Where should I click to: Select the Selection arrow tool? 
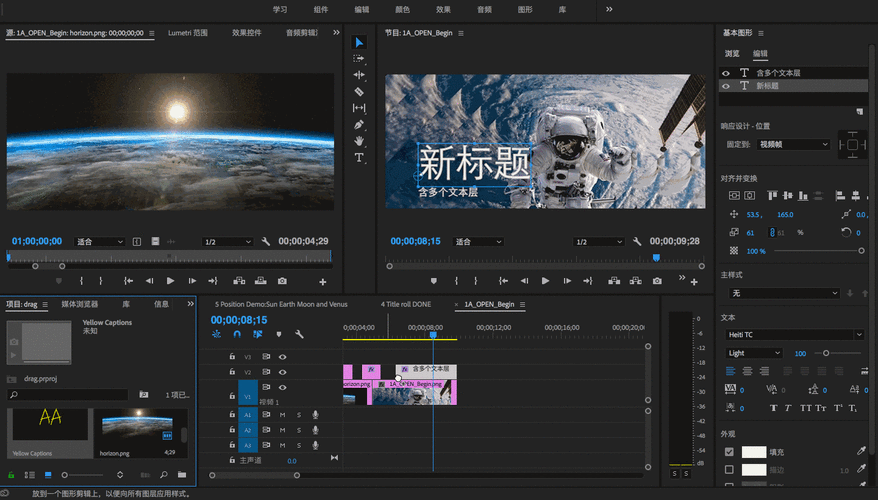359,42
